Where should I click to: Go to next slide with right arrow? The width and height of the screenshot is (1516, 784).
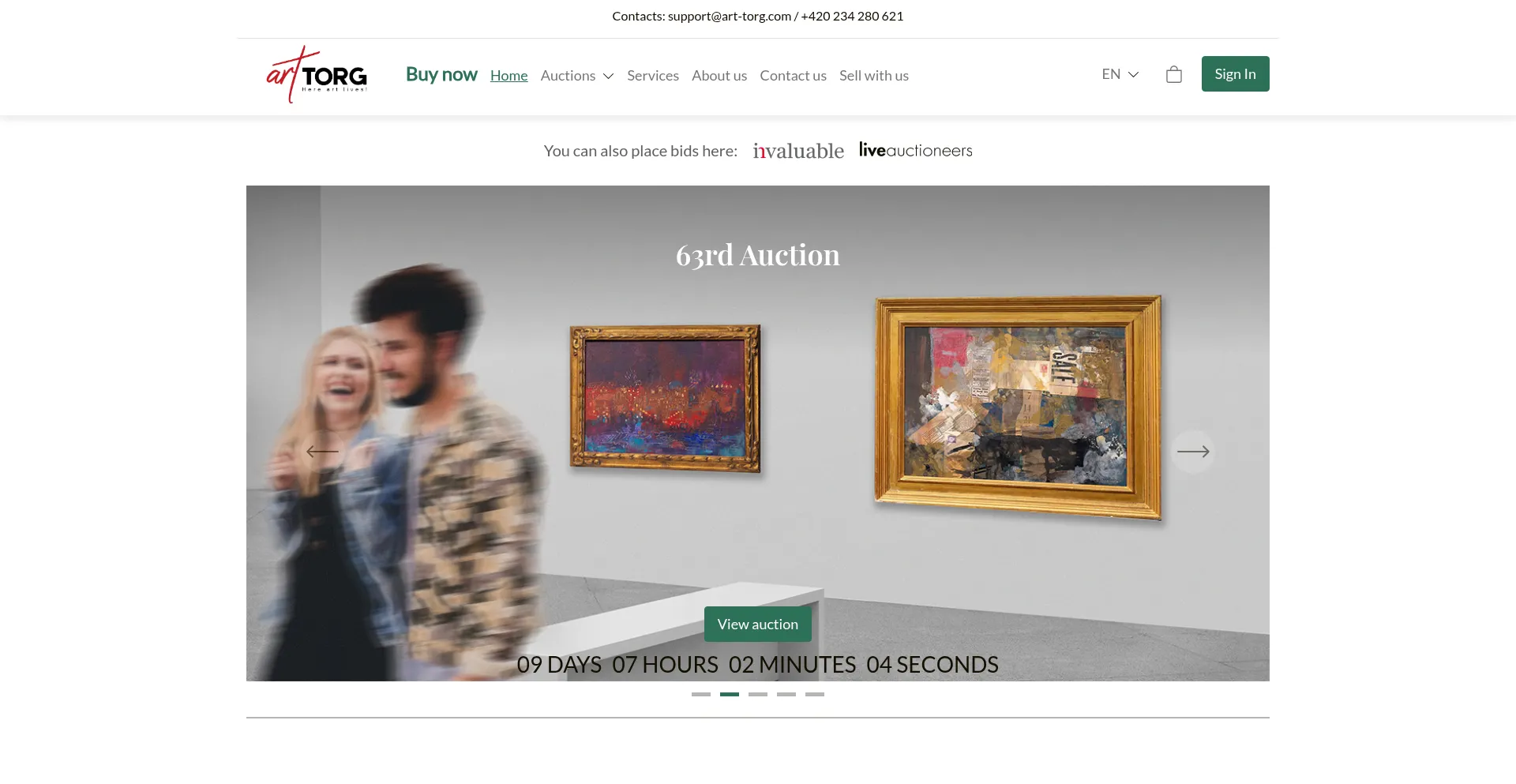pos(1192,452)
